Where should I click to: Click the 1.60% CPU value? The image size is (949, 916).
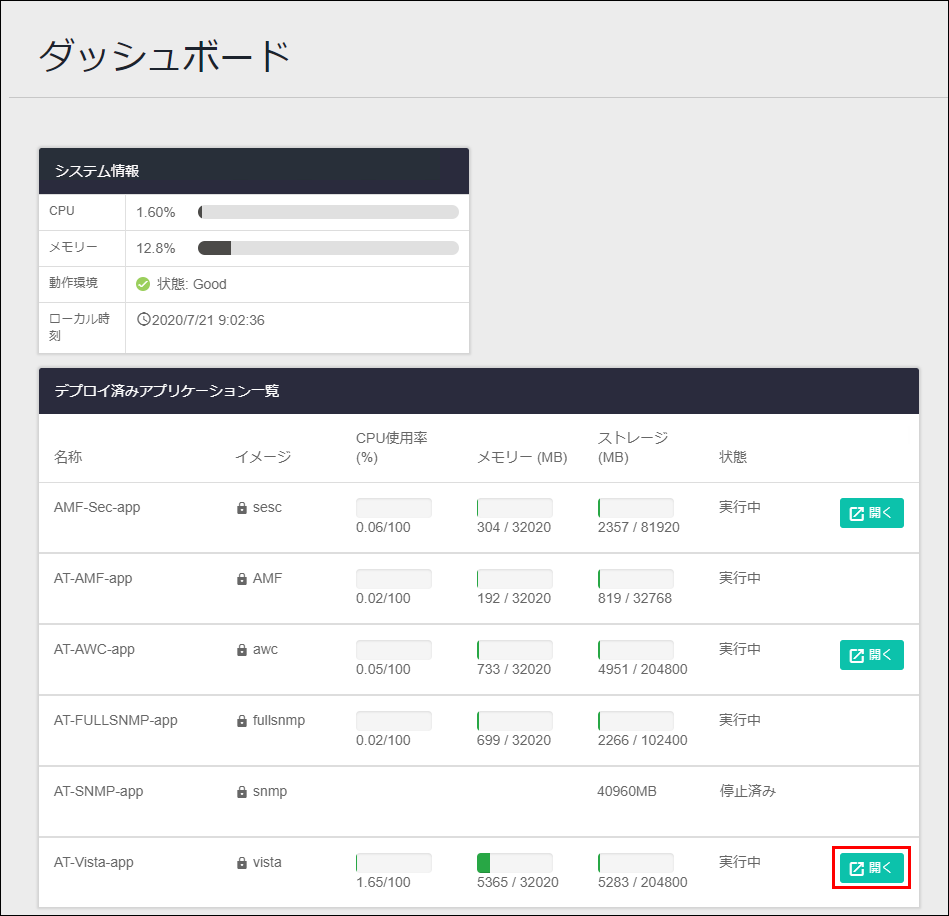156,213
